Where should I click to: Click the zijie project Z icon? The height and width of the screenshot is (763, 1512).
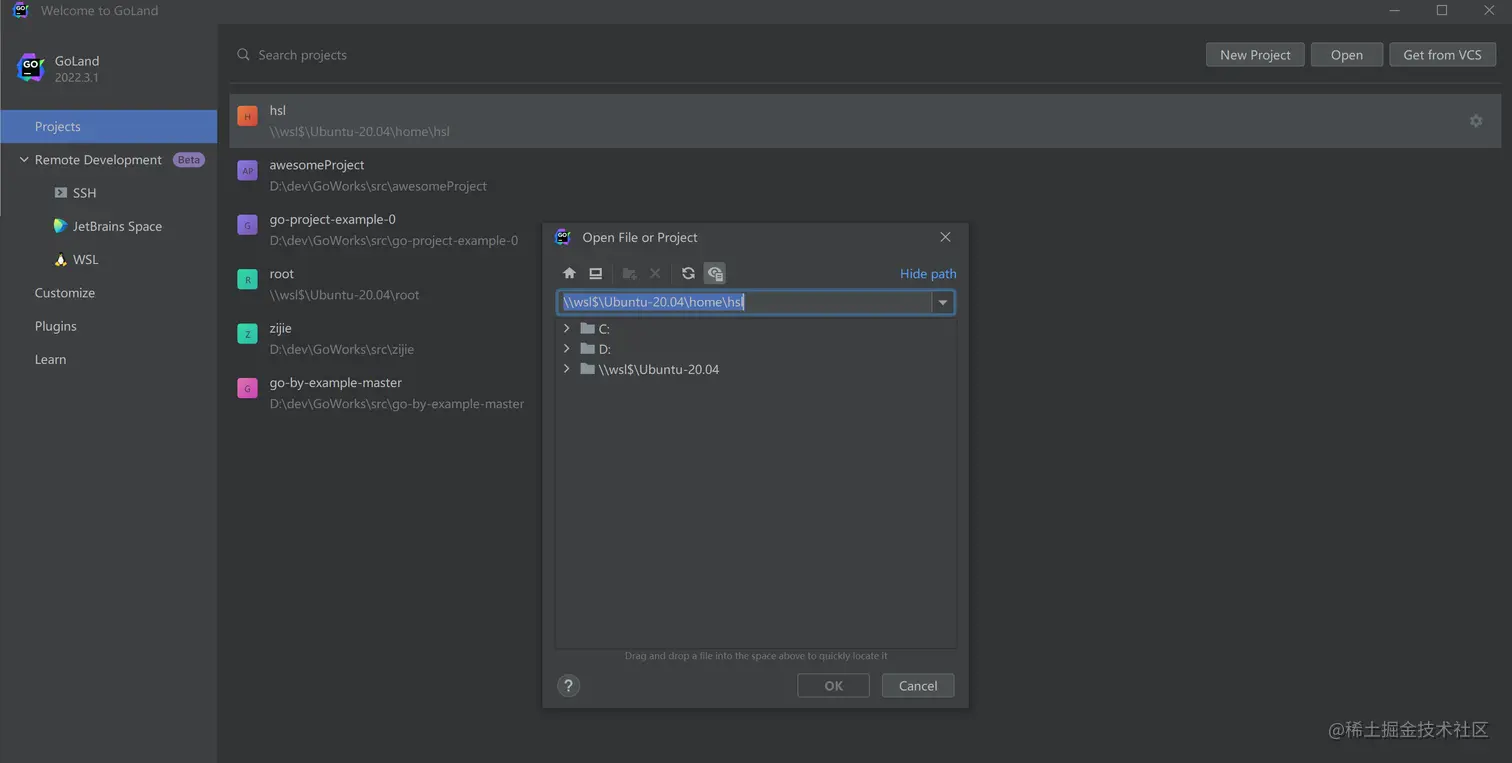(x=247, y=335)
